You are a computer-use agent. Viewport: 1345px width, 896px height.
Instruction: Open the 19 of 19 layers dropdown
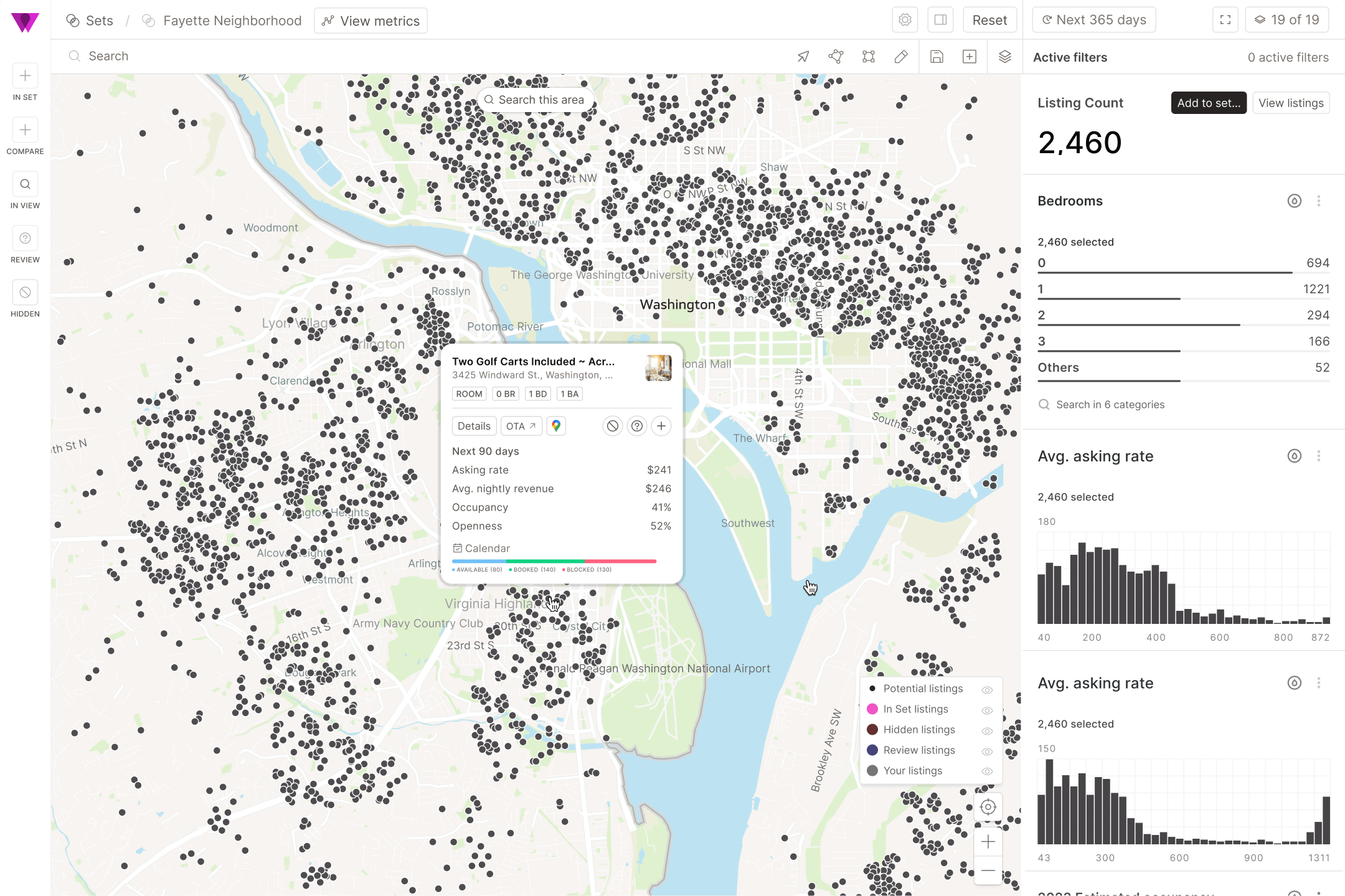point(1286,20)
